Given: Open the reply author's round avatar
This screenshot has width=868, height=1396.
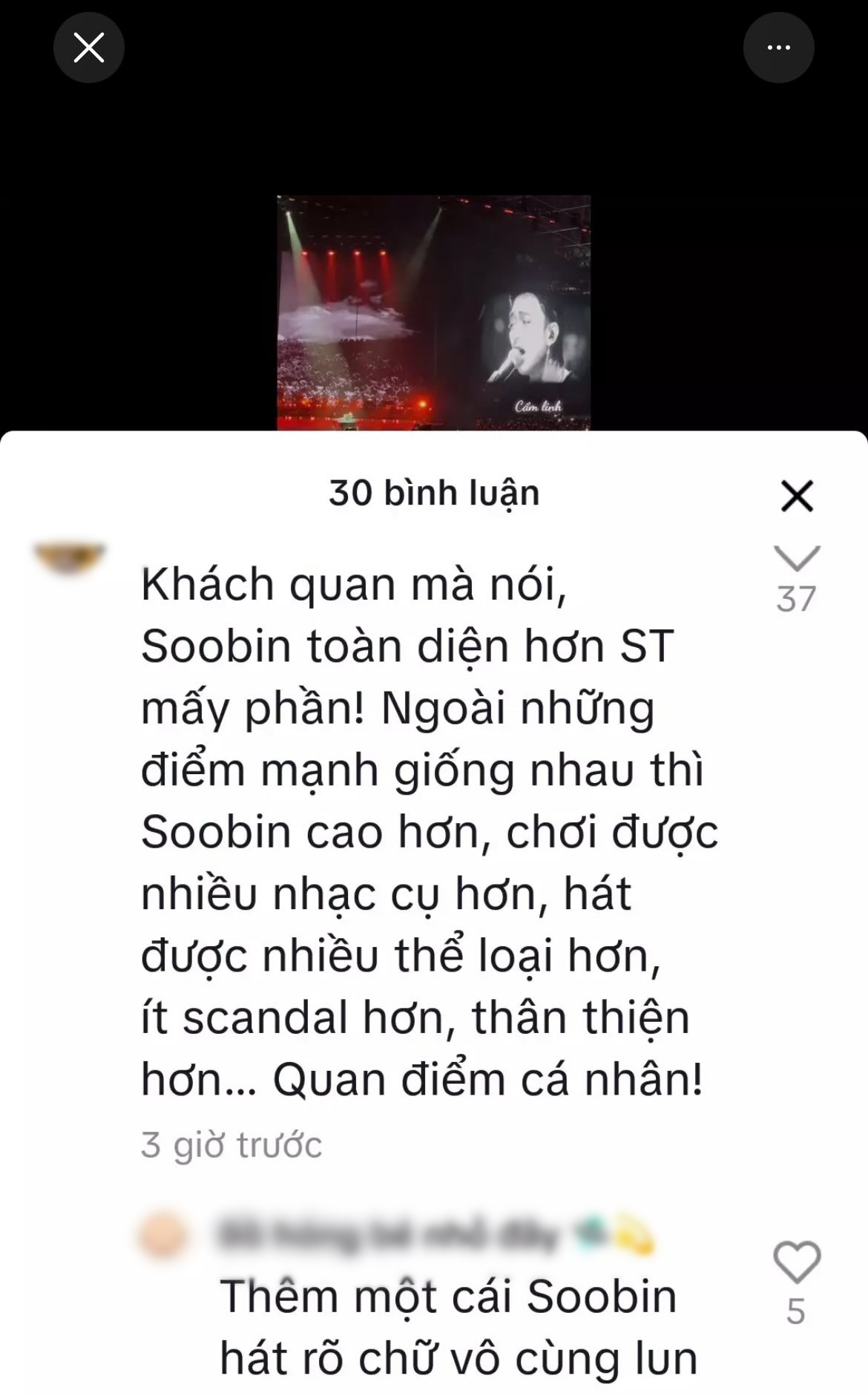Looking at the screenshot, I should click(162, 1234).
